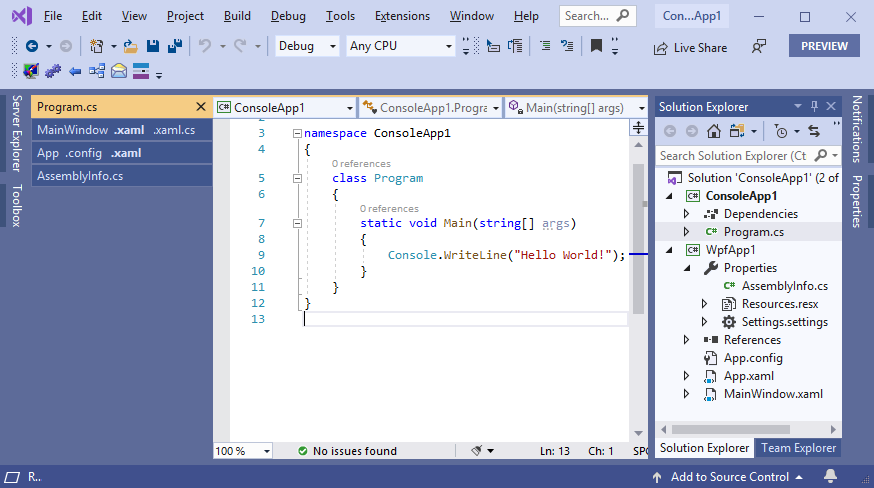Click the Home icon in Solution Explorer
874x488 pixels.
point(714,131)
